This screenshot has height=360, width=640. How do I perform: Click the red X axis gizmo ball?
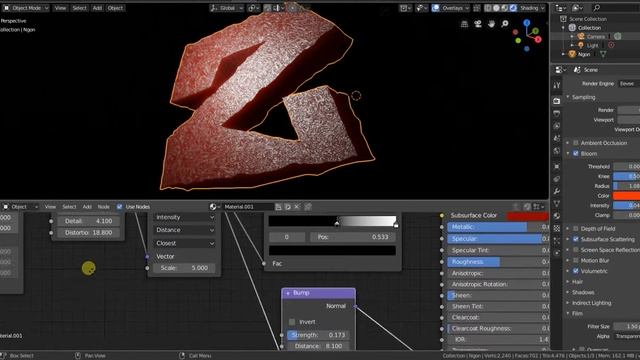pos(538,40)
